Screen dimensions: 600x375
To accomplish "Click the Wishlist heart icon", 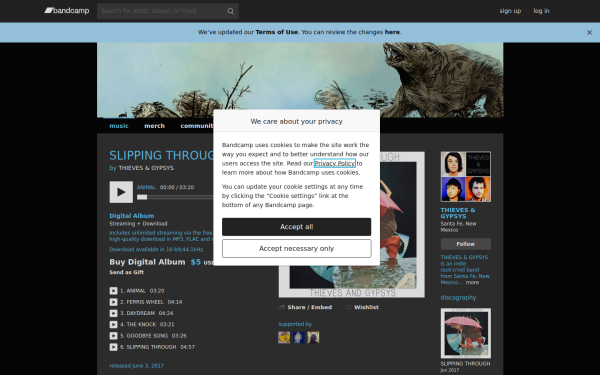I will click(348, 307).
